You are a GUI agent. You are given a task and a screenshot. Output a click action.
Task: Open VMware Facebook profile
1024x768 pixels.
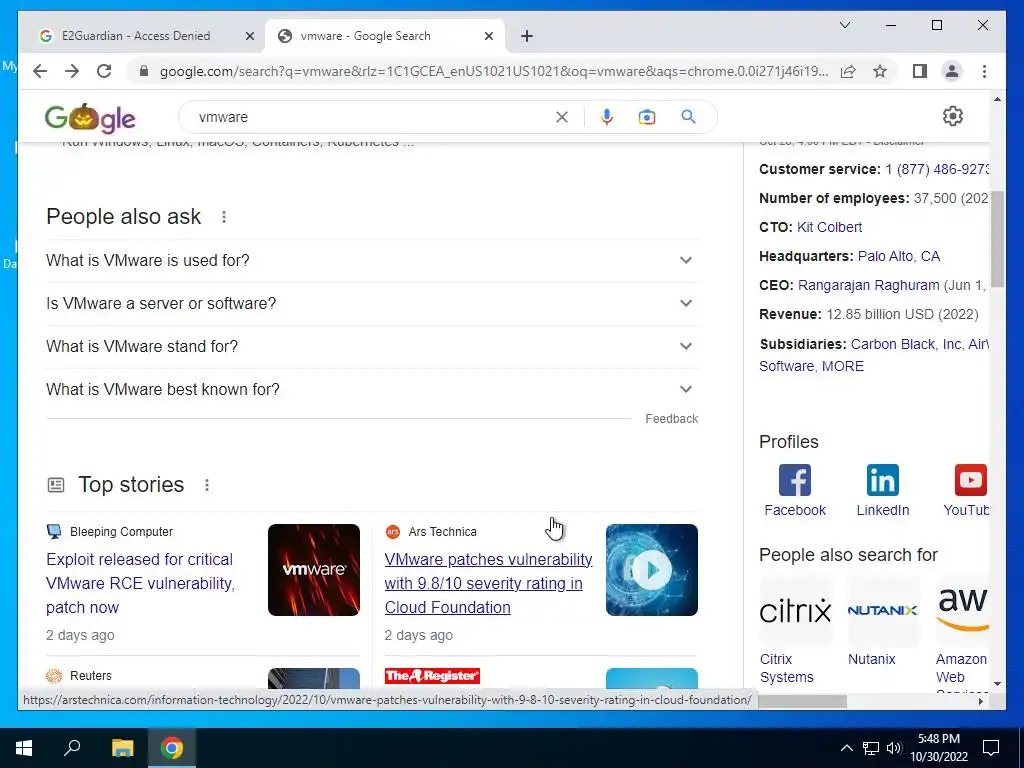[795, 490]
